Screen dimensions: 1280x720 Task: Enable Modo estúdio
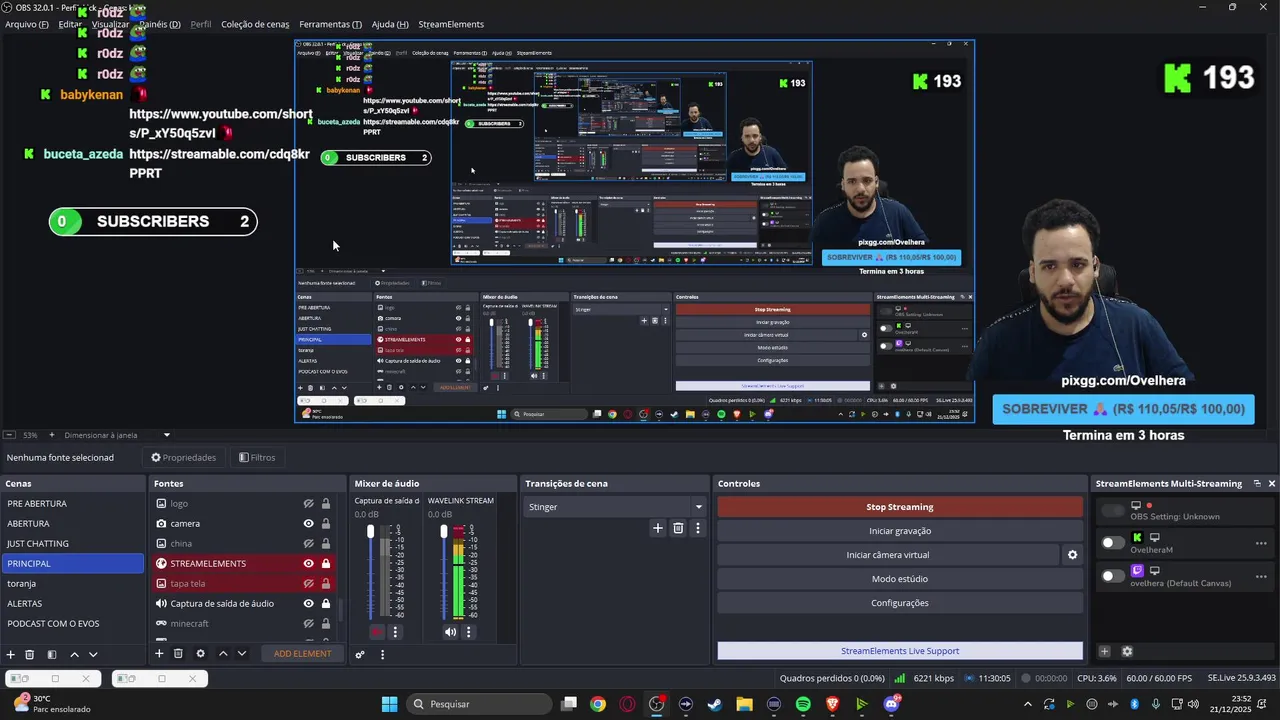(x=900, y=579)
